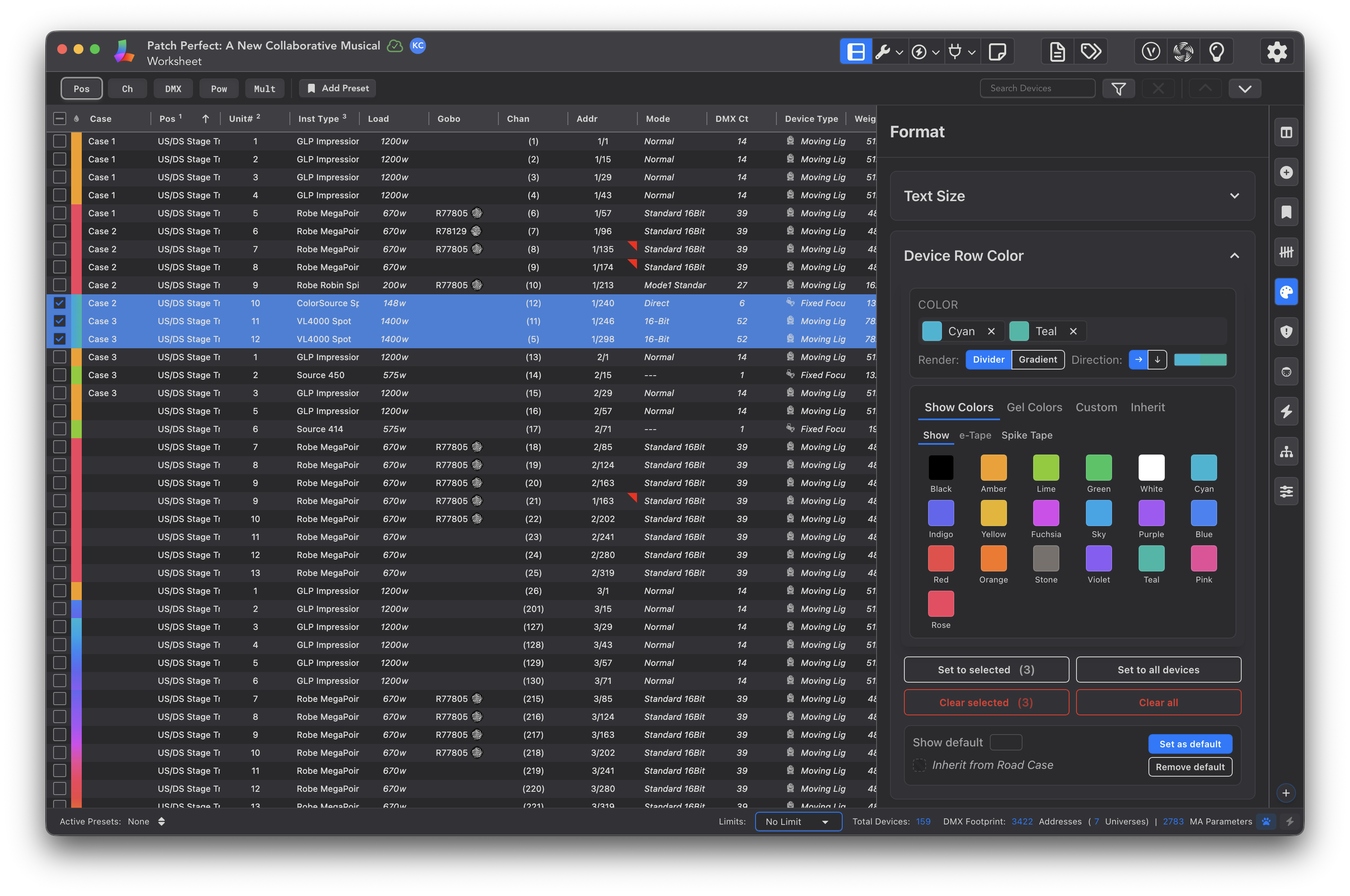The width and height of the screenshot is (1350, 896).
Task: Open the hierarchy tree sidebar icon
Action: click(1286, 451)
